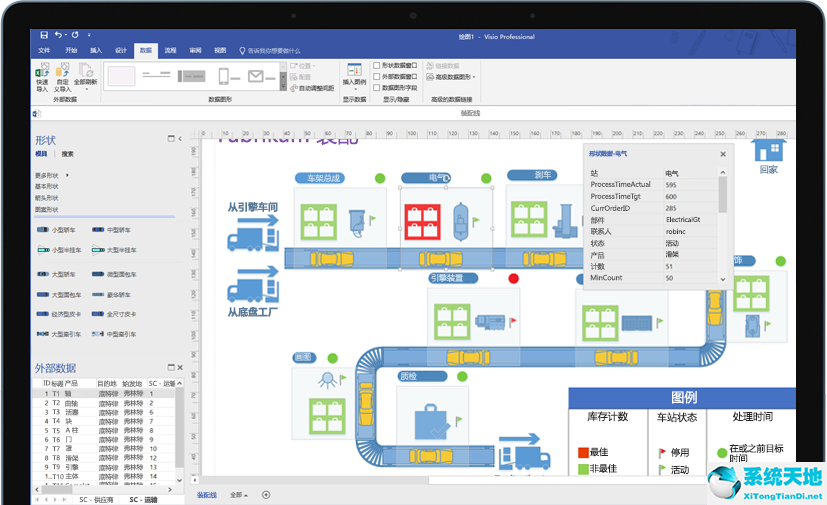Switch to the SC - 供应商 data tab
Screen dimensions: 827x505
(x=96, y=499)
